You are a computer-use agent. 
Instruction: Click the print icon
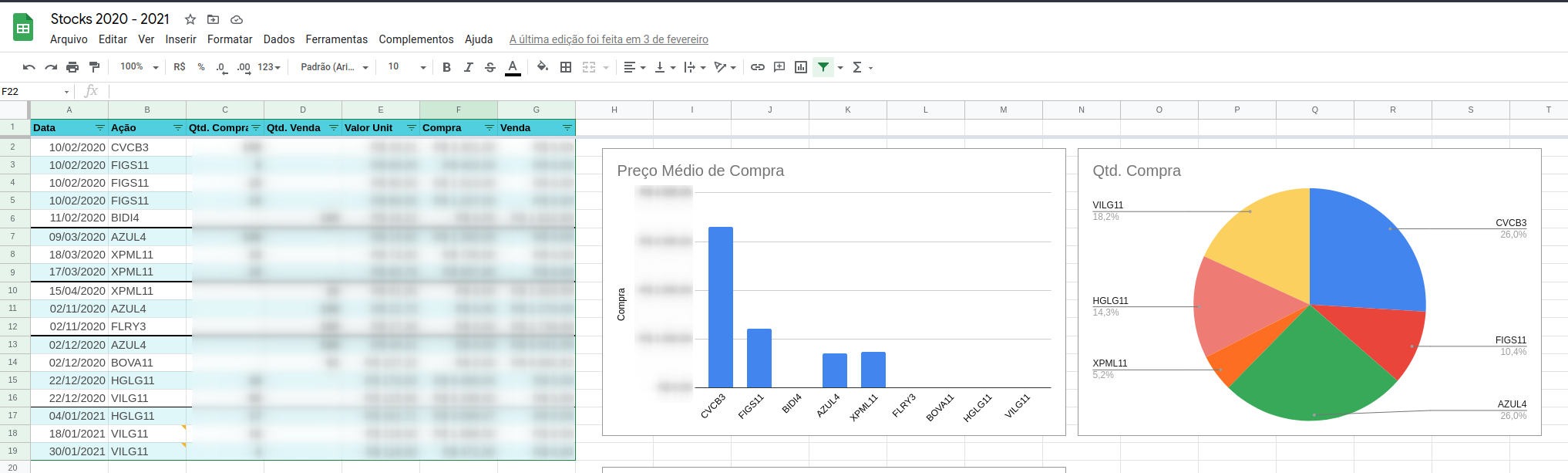coord(72,67)
